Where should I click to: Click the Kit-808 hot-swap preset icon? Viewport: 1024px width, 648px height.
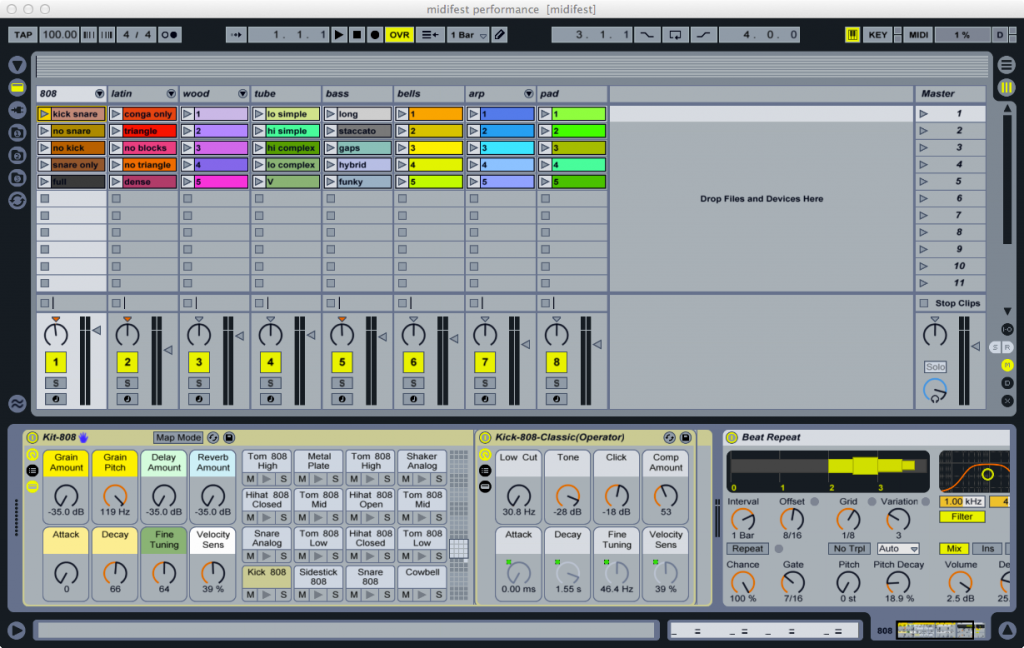coord(213,438)
